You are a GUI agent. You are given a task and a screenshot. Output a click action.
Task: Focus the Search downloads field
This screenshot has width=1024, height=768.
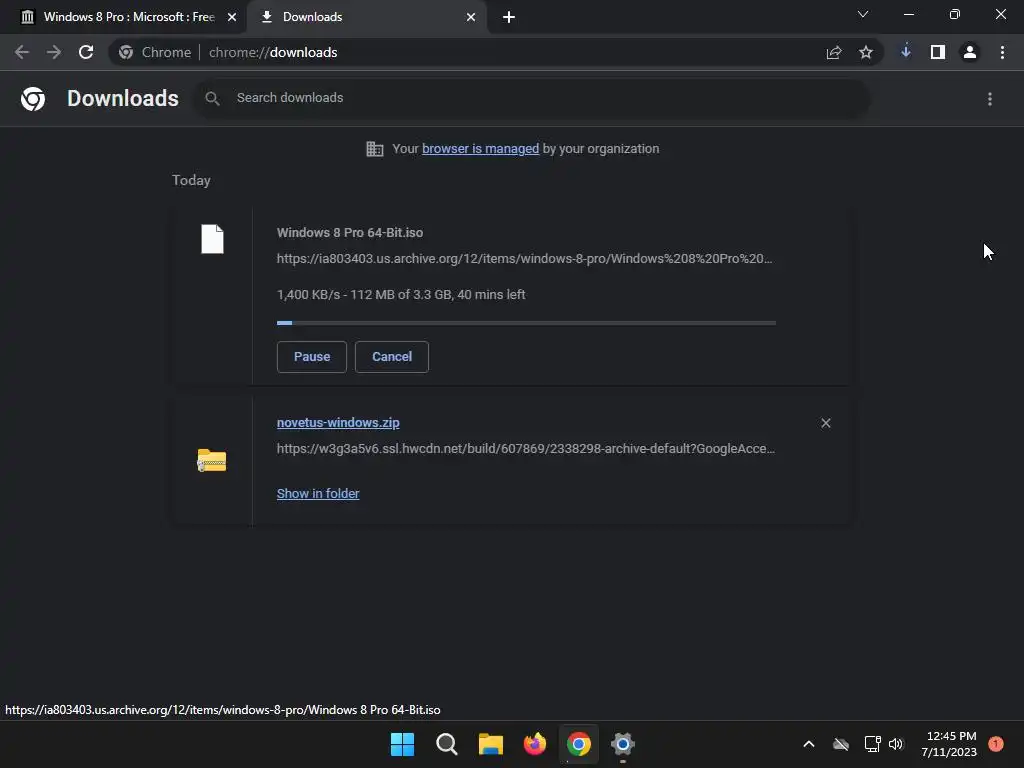[531, 98]
